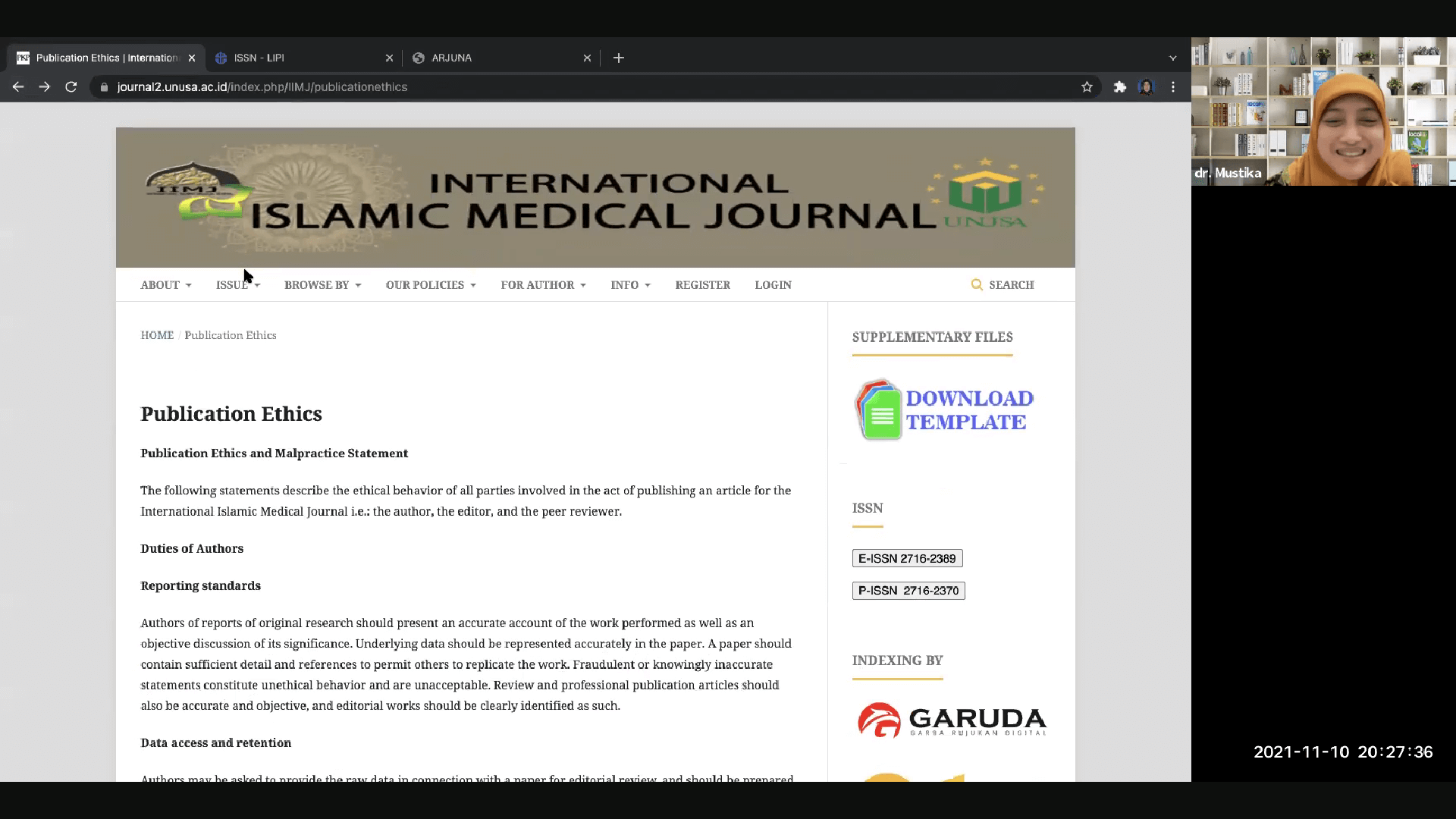The width and height of the screenshot is (1456, 819).
Task: Click the 'Duties of Authors' subheading
Action: coord(192,549)
